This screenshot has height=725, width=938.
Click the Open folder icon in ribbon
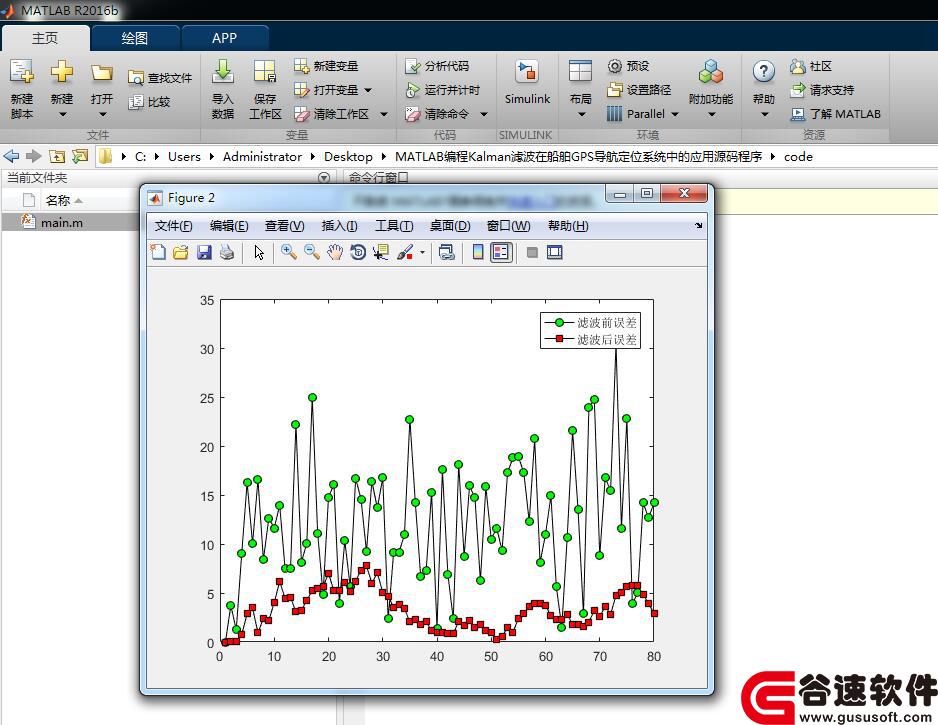pyautogui.click(x=102, y=73)
